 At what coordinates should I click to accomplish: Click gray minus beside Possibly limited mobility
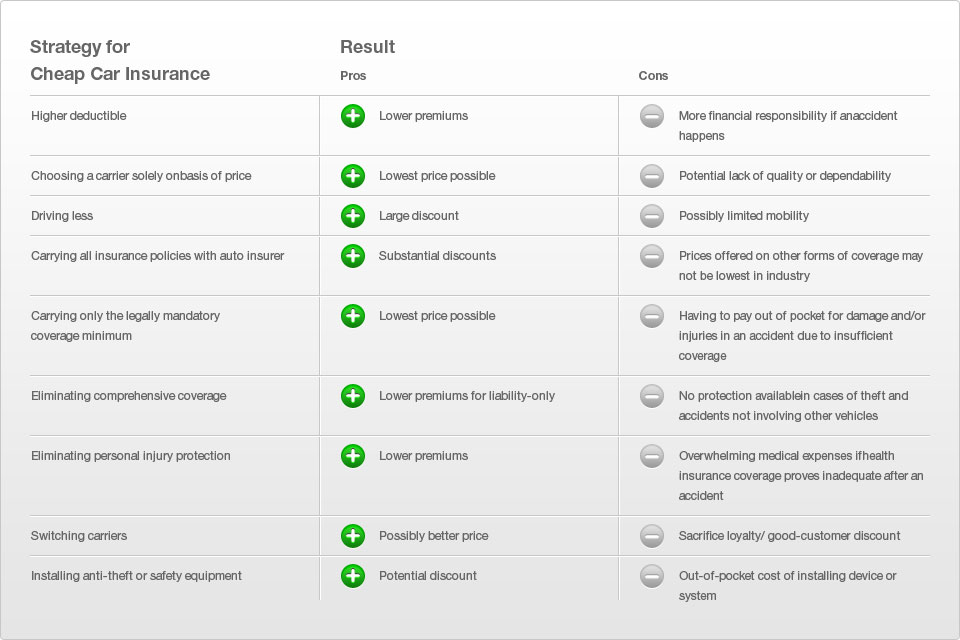click(x=652, y=216)
